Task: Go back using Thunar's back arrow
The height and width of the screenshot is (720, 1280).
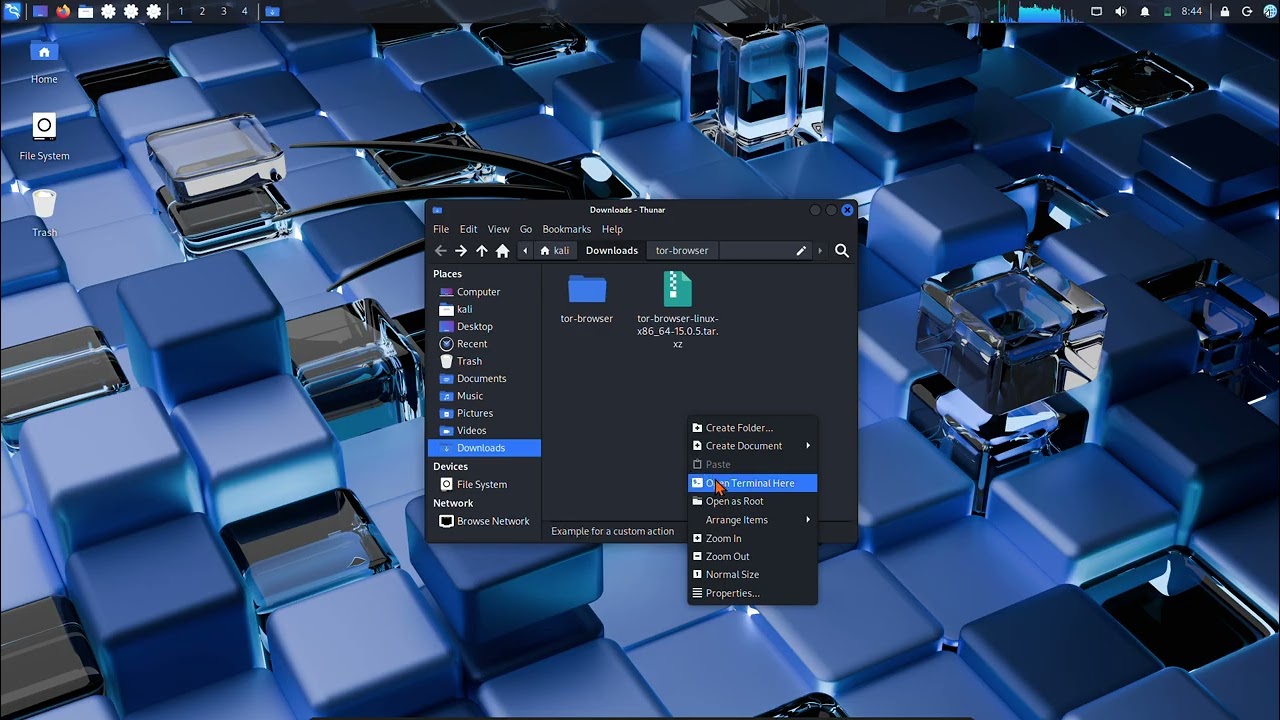Action: coord(441,251)
